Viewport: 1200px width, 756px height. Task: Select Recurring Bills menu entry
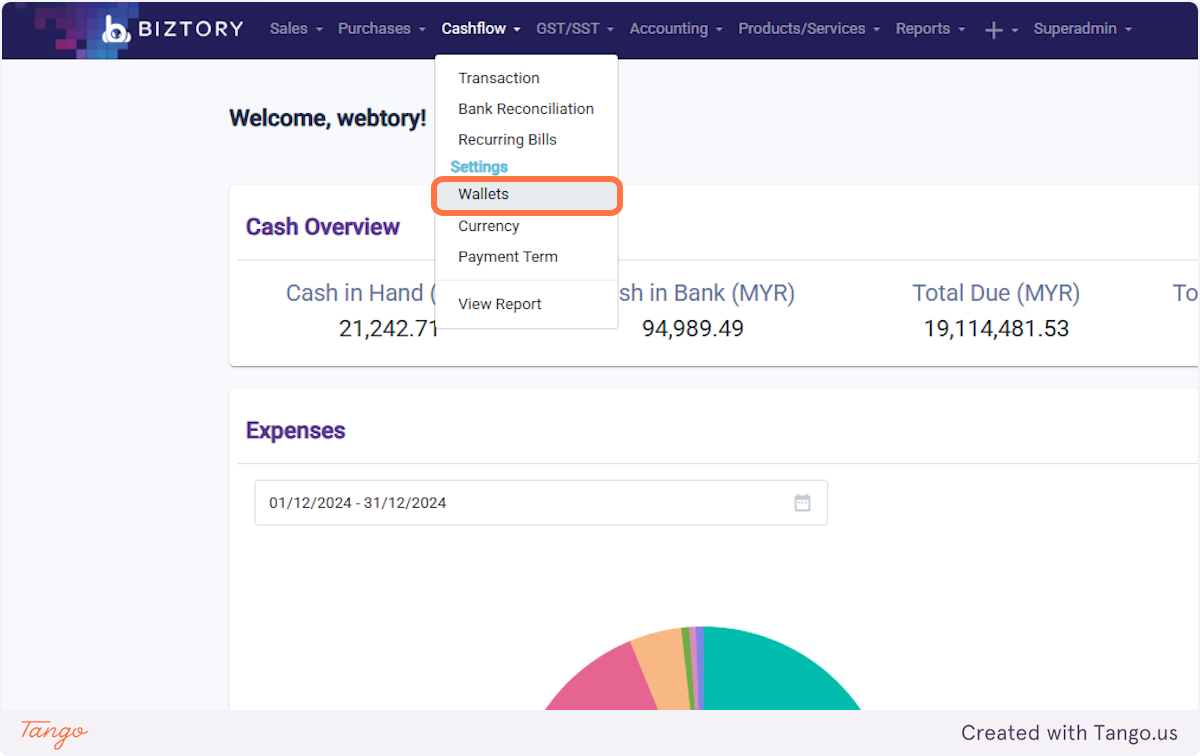tap(526, 140)
